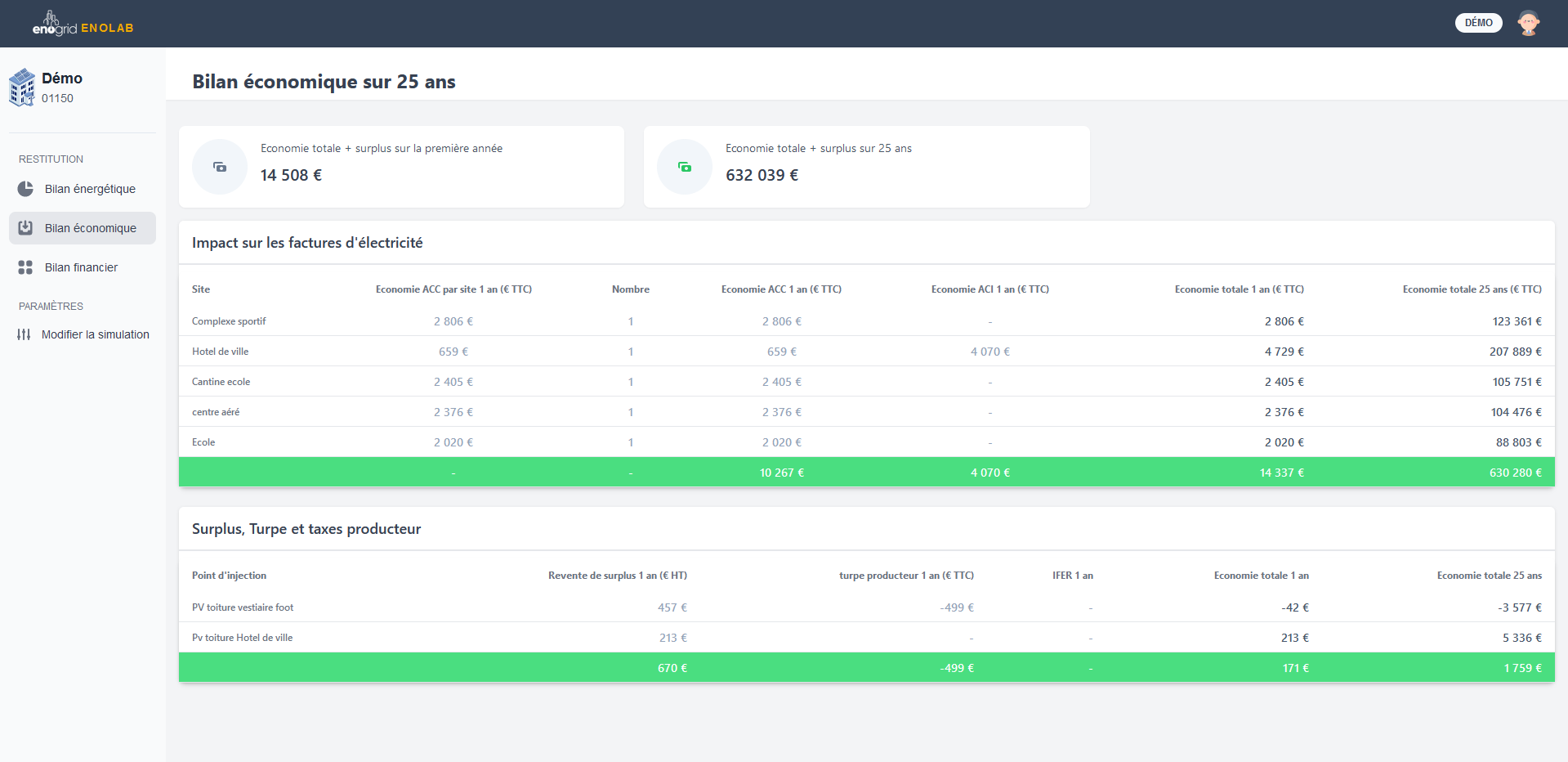This screenshot has height=762, width=1568.
Task: Click the Economie totale 25 ans column header
Action: [1472, 289]
